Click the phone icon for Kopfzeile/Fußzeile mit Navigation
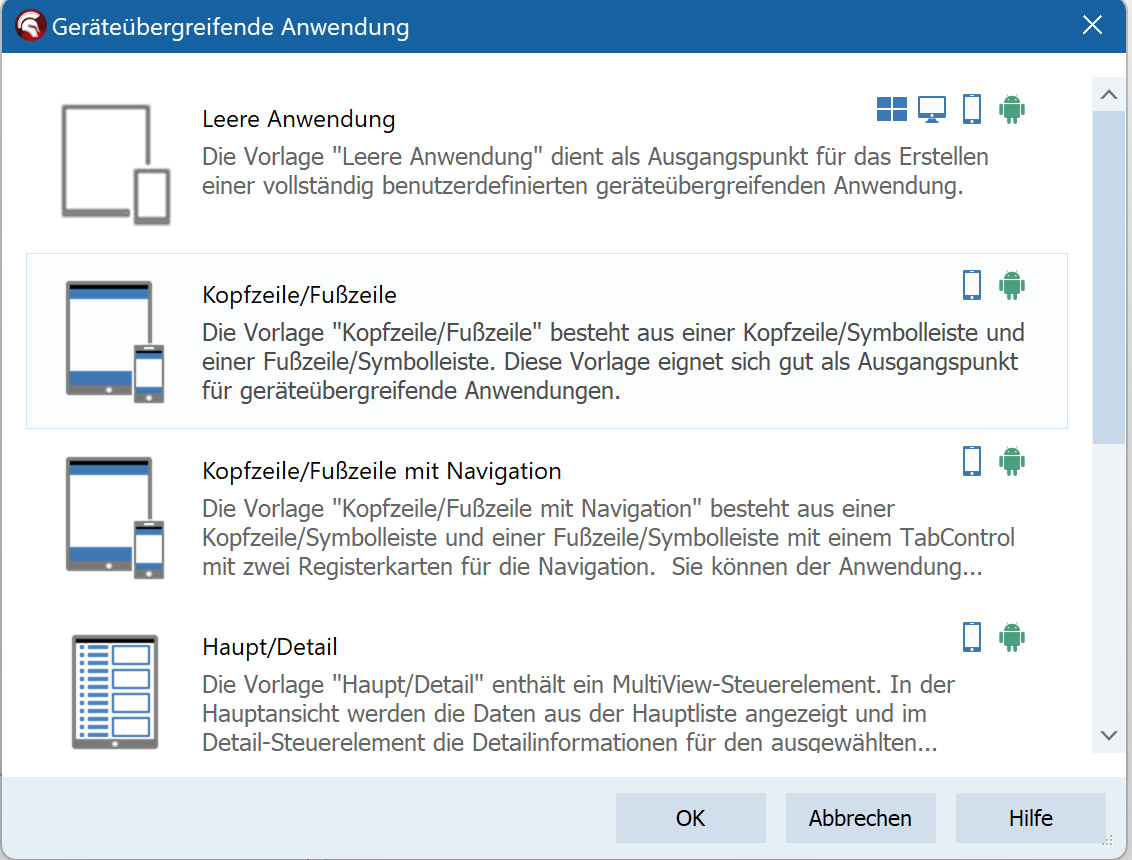This screenshot has width=1132, height=860. pos(971,461)
